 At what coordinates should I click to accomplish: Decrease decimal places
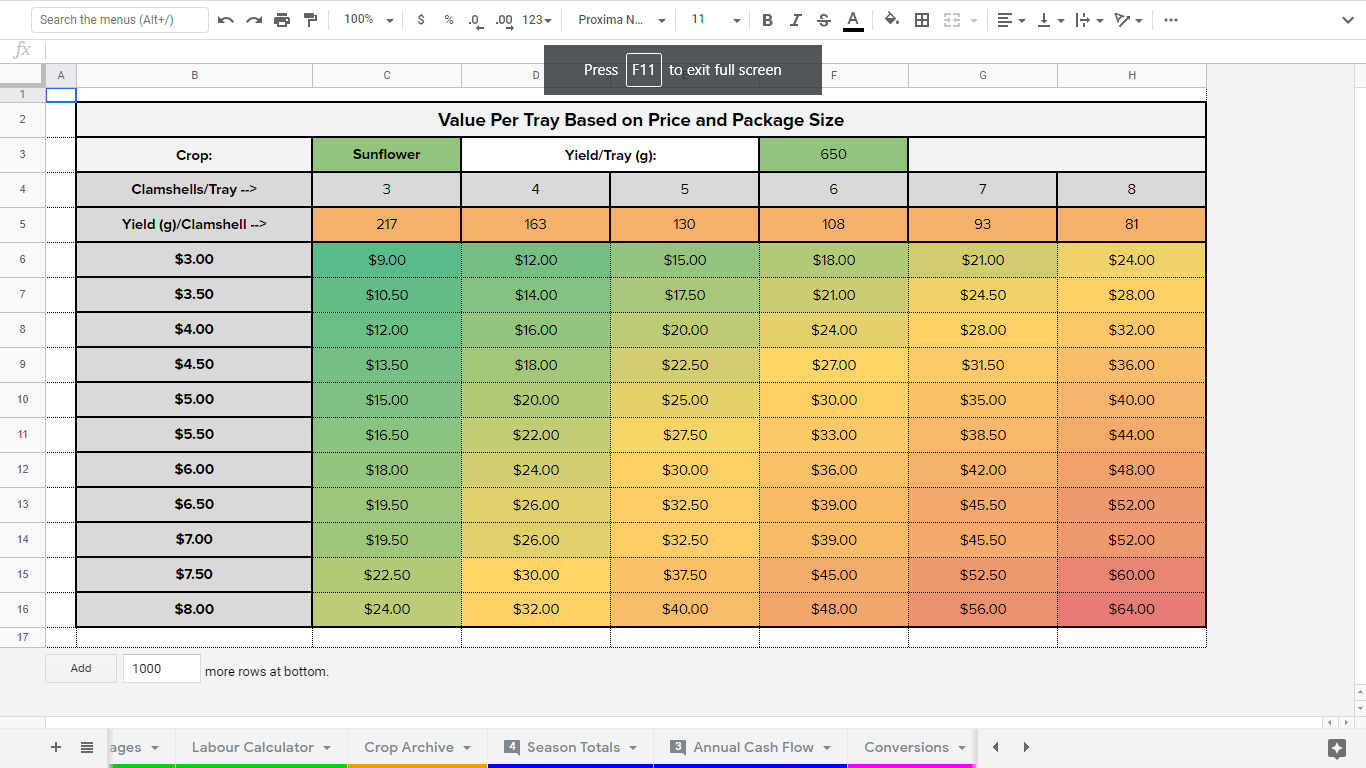[473, 19]
